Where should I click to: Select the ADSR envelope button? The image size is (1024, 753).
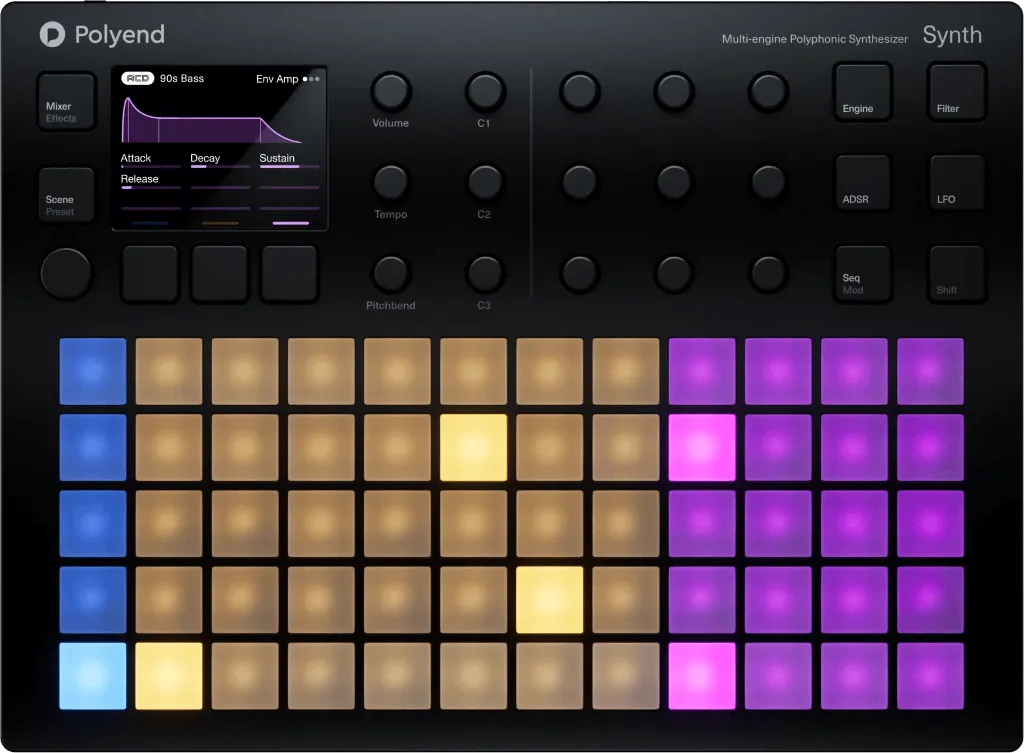863,183
